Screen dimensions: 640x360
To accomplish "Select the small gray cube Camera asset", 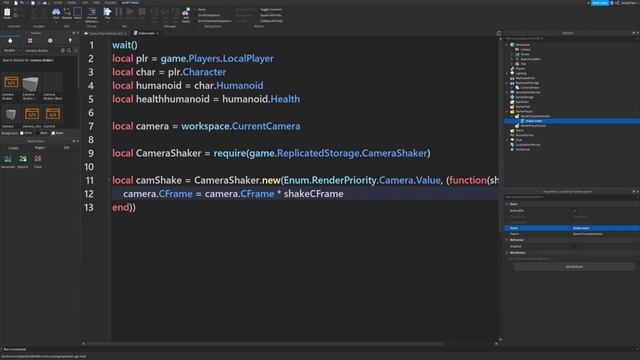I will [x=11, y=116].
